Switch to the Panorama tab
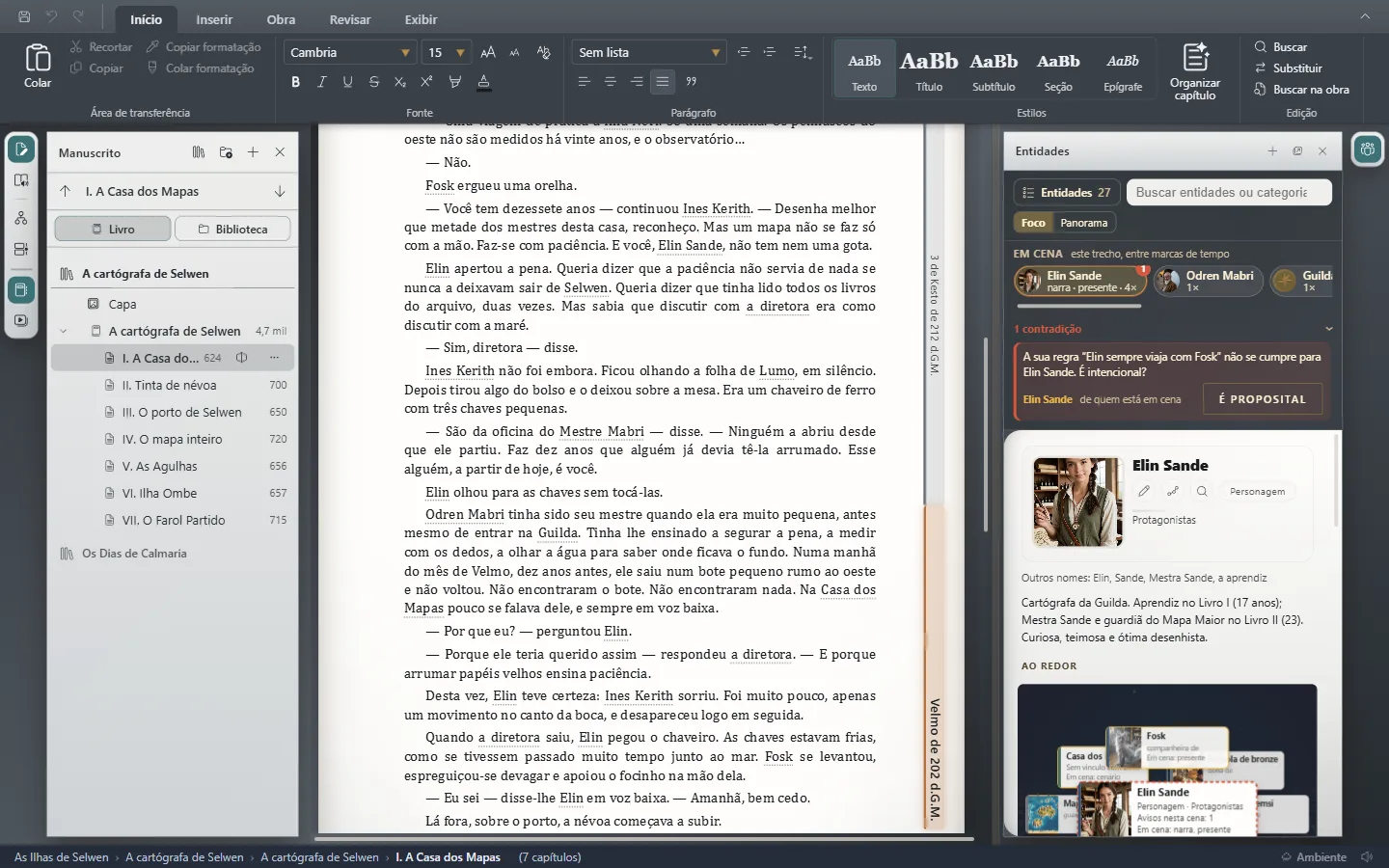Image resolution: width=1389 pixels, height=868 pixels. click(1084, 223)
